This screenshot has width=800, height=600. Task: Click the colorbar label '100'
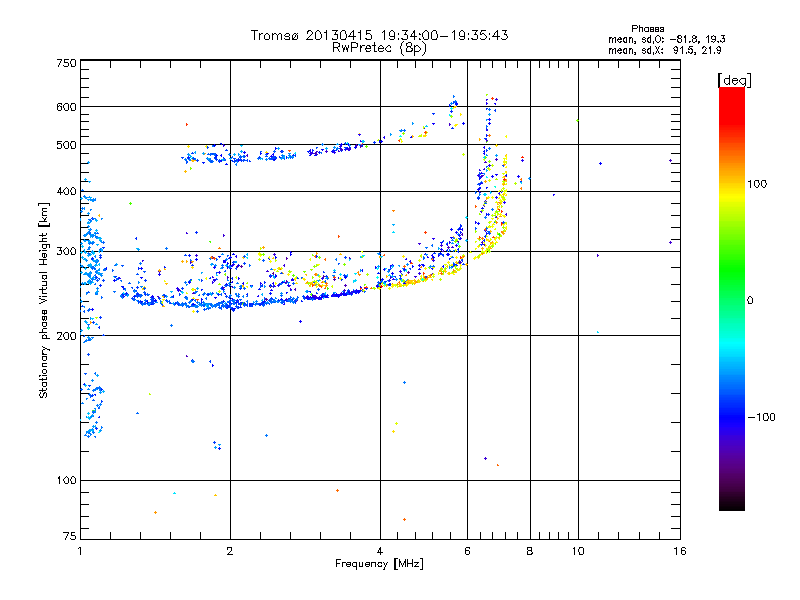[757, 184]
